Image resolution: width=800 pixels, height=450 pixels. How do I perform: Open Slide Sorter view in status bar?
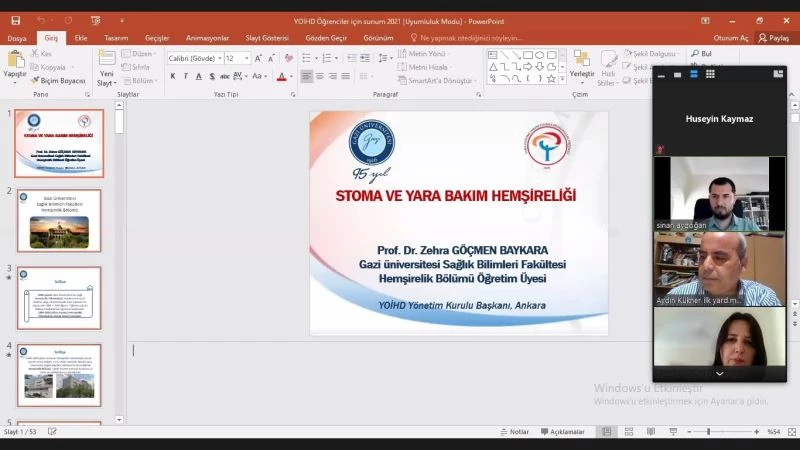(628, 432)
